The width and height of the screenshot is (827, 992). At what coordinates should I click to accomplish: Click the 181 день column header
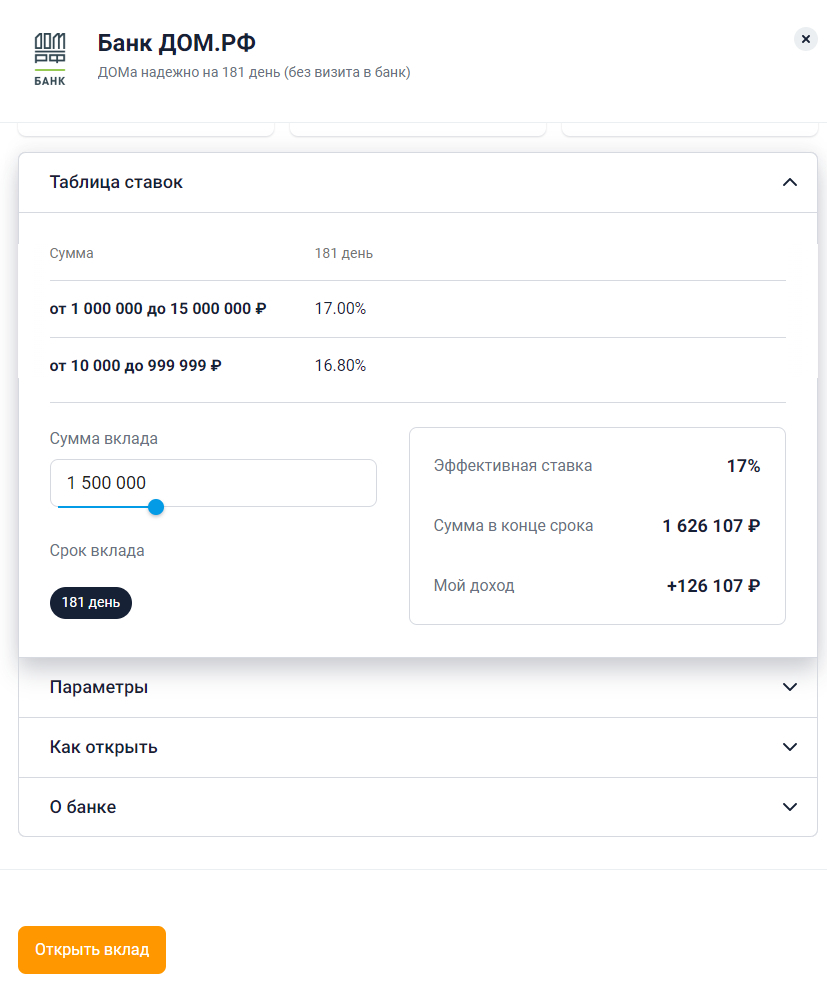point(344,253)
